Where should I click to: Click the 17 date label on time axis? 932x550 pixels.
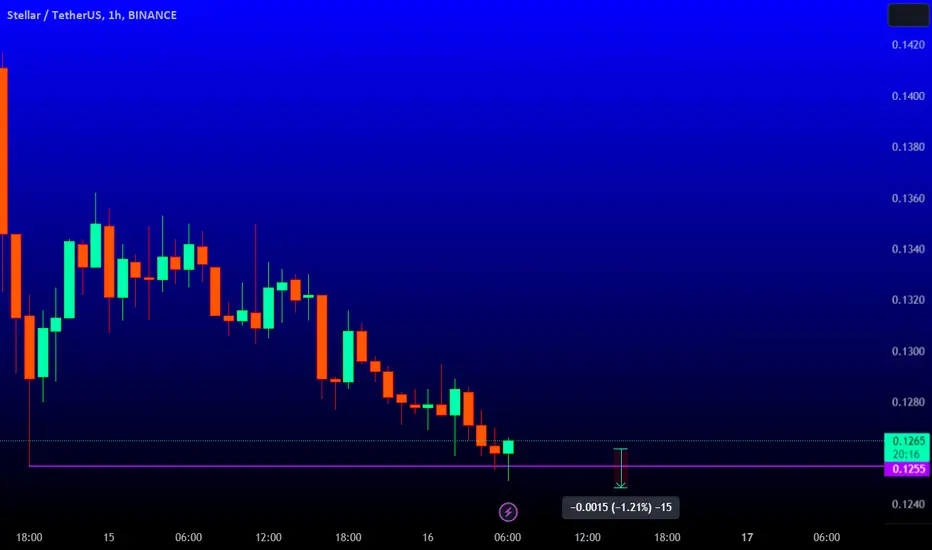747,538
